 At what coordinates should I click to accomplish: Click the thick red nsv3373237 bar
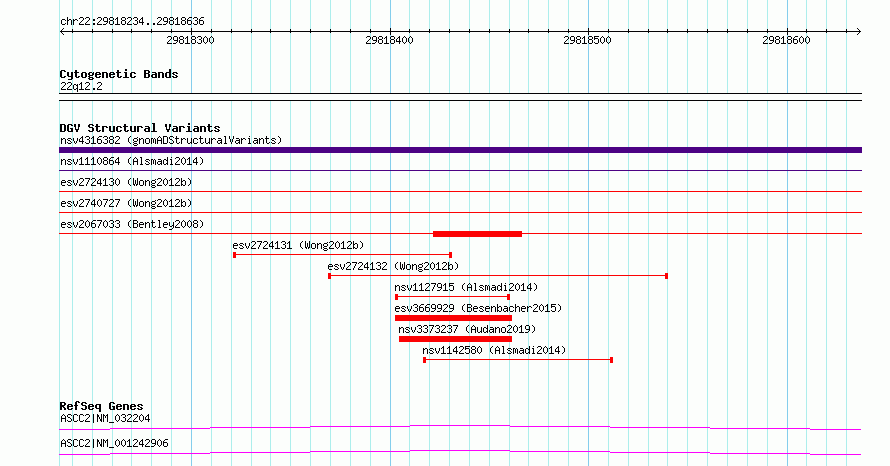(x=455, y=339)
